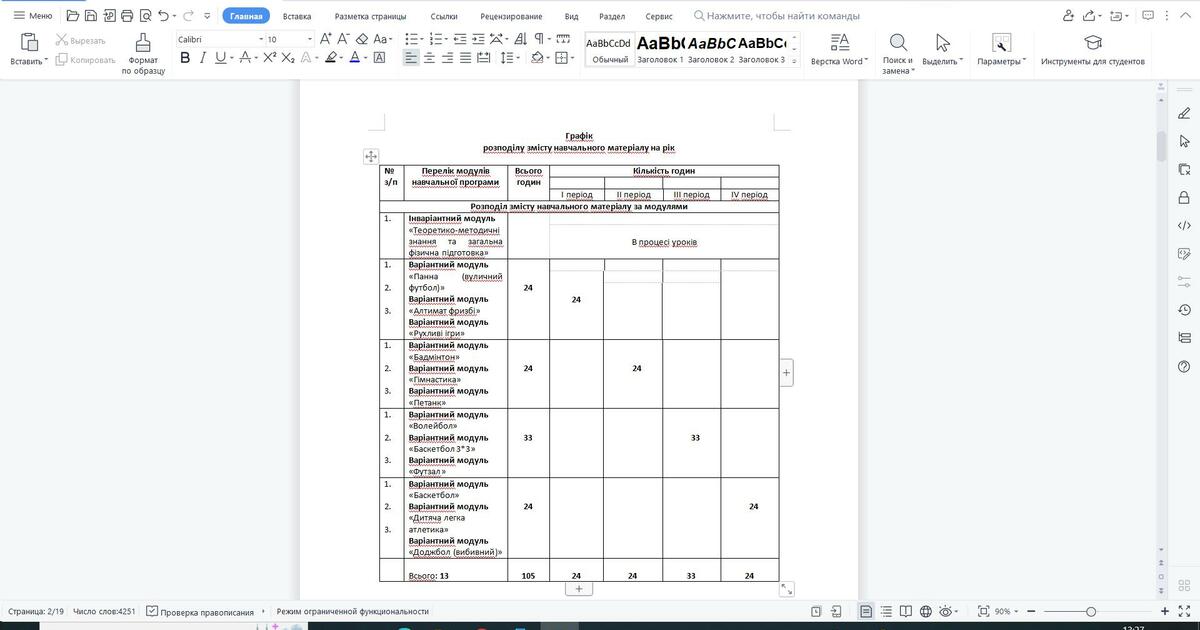Open the Student Tools graduation cap icon

click(1092, 42)
